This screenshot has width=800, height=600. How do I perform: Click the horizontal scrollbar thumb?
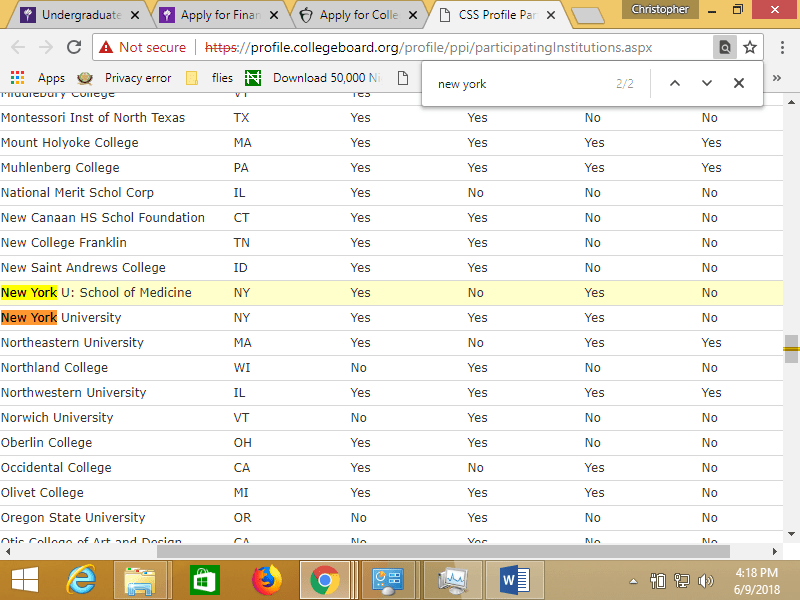point(443,552)
